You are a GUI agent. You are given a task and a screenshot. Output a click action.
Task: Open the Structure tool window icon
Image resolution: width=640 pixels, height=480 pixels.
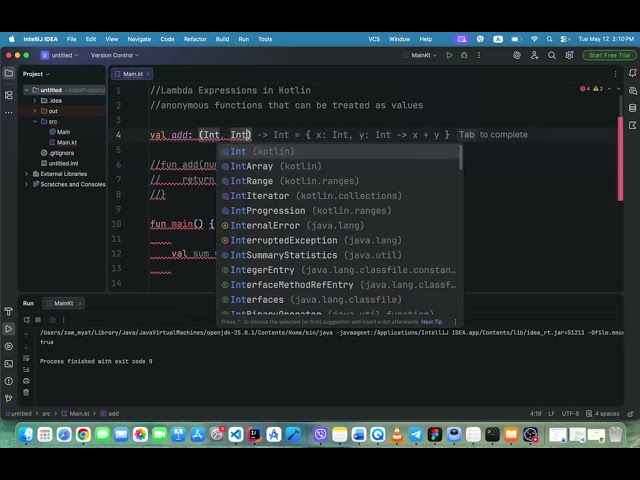(9, 95)
